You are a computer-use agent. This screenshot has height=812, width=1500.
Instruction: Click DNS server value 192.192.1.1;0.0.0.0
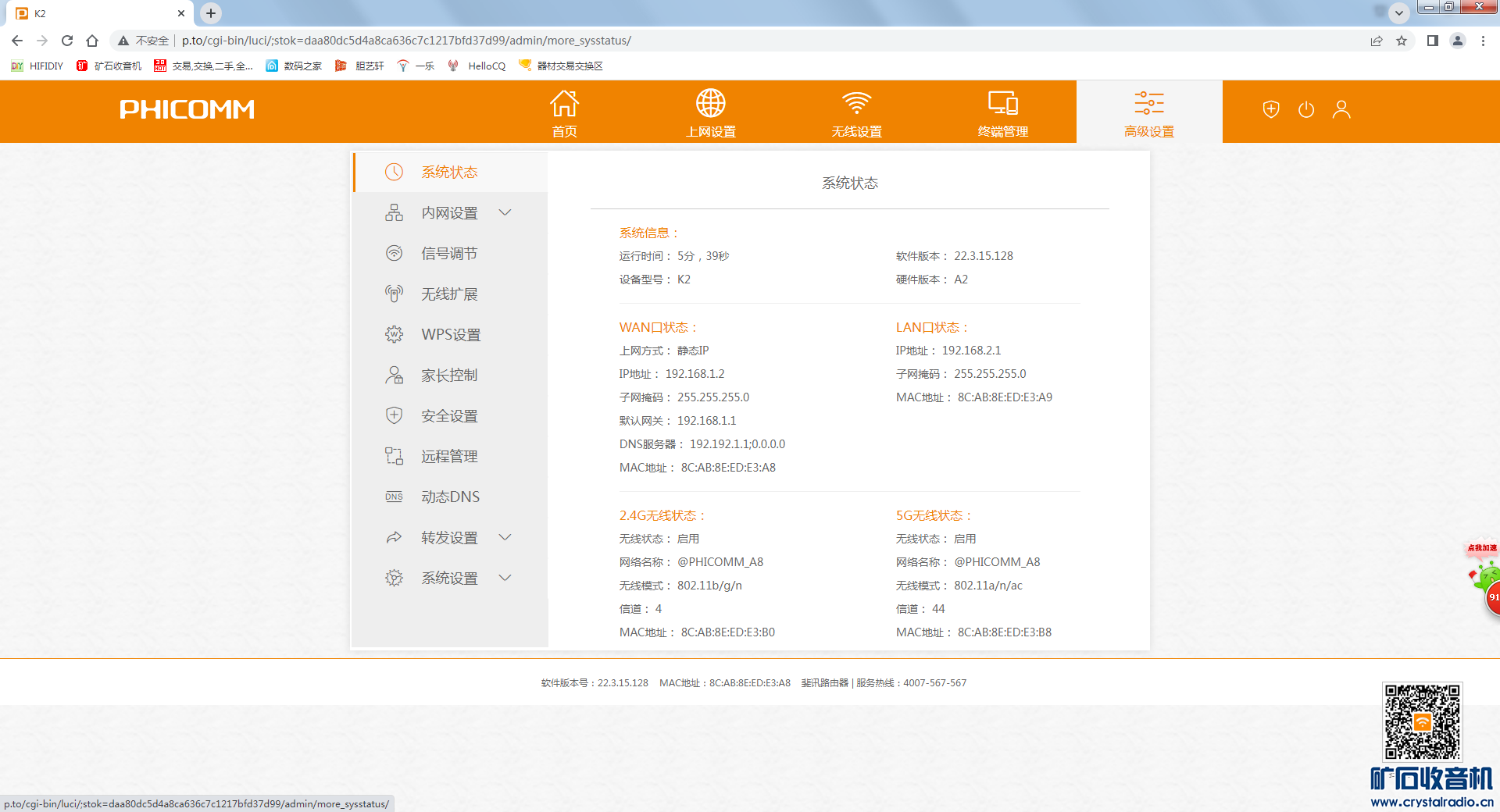pos(737,444)
